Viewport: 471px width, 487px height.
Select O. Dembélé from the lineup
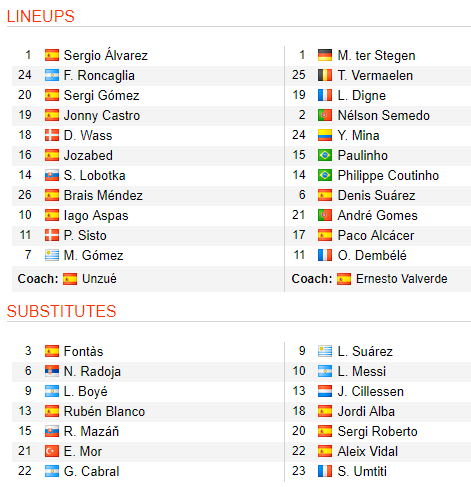[372, 255]
